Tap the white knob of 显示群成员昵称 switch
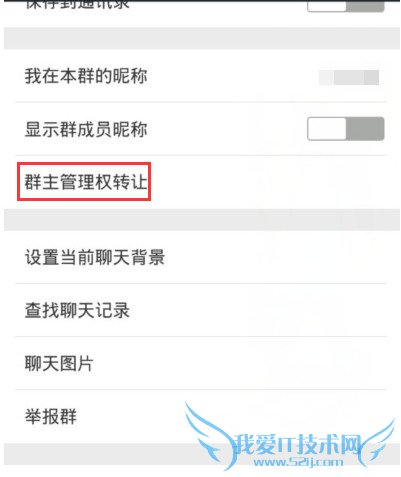Viewport: 401px width, 477px height. click(x=327, y=129)
